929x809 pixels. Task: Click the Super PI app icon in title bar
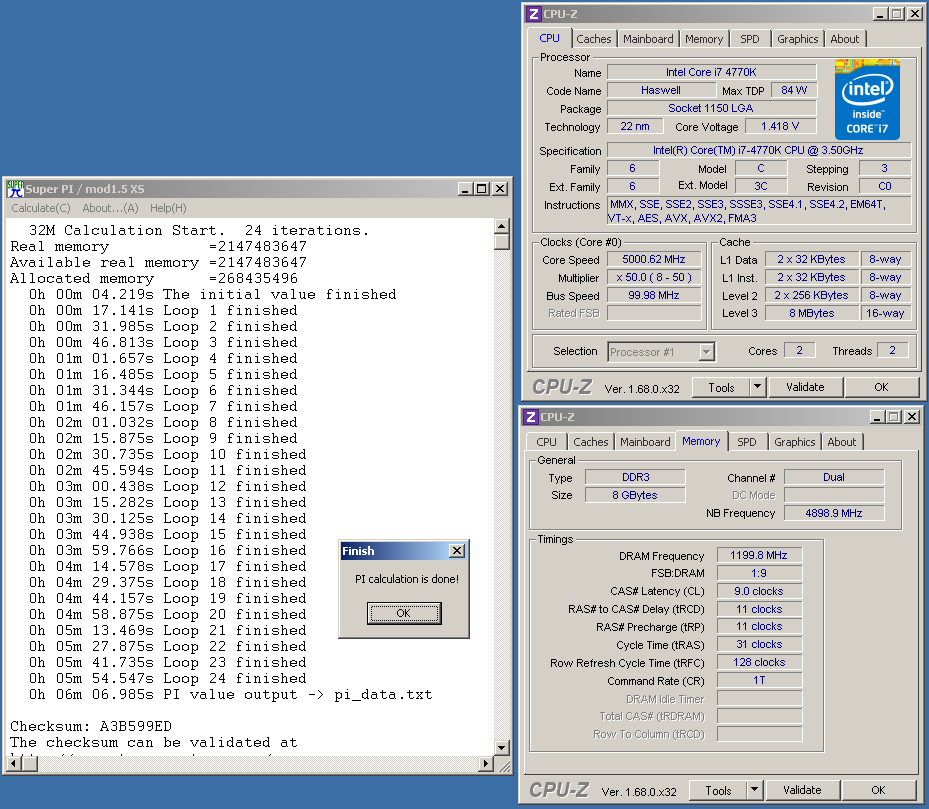pos(15,189)
